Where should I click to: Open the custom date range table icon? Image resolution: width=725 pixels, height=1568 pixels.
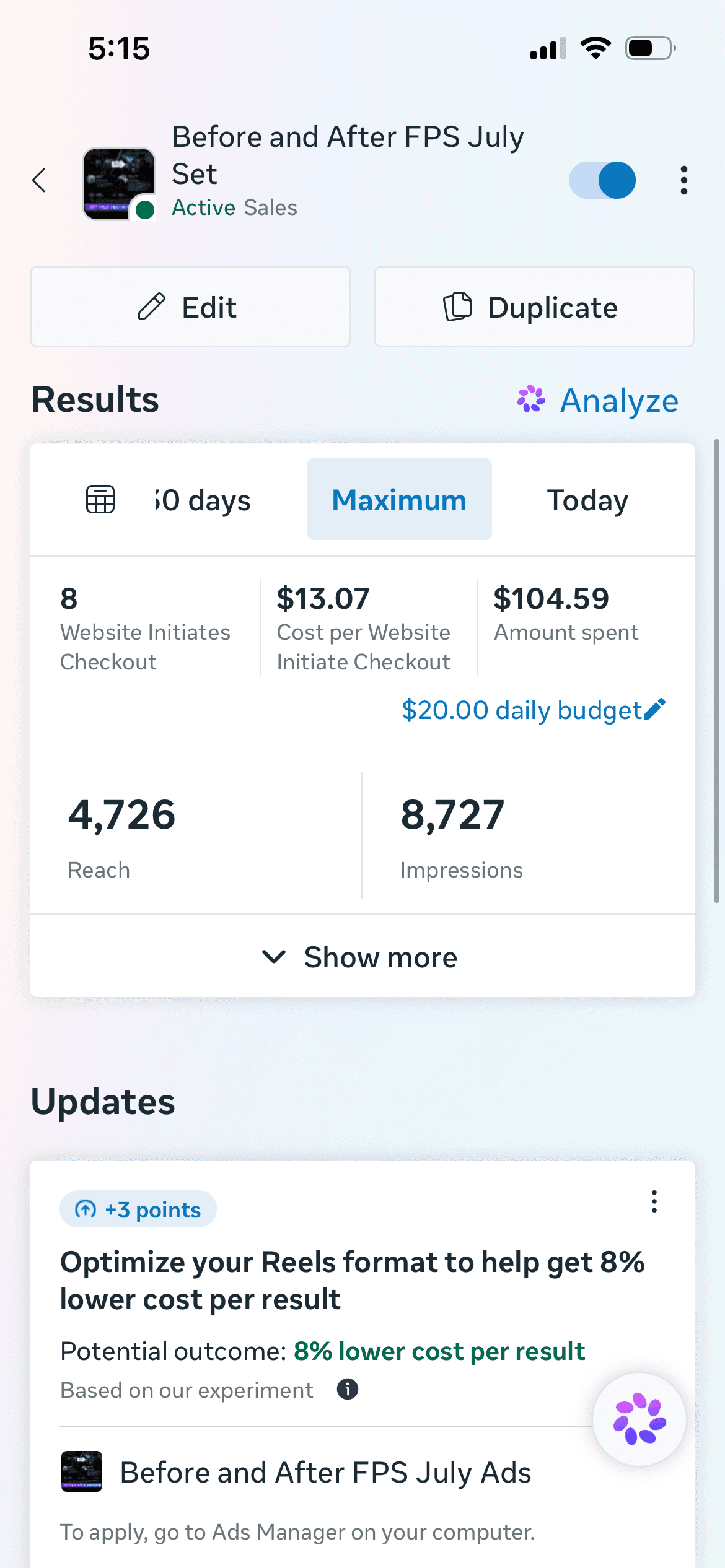(100, 499)
